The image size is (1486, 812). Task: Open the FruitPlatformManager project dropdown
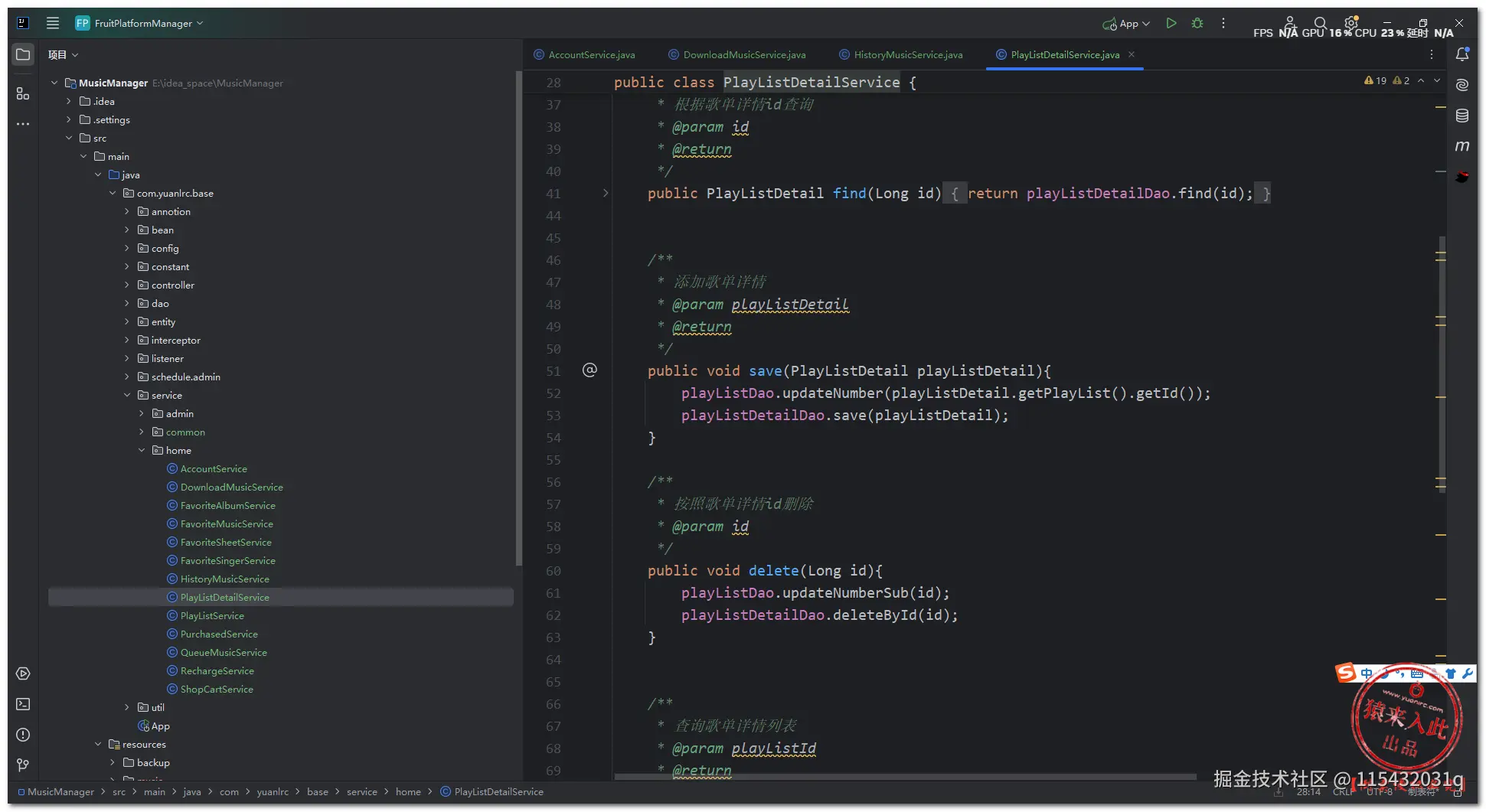[139, 23]
